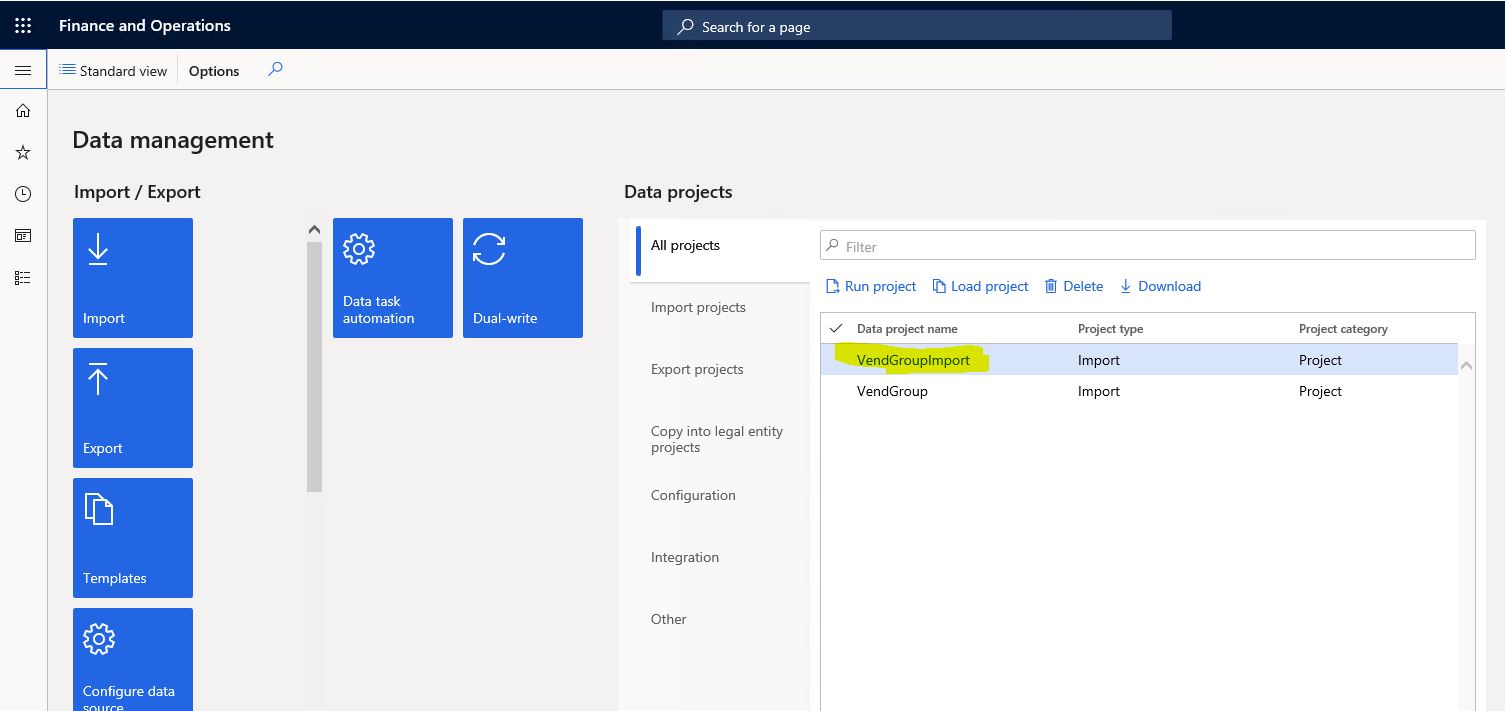Select the VendGroup project row
Screen dimensions: 1505x711
(1139, 391)
